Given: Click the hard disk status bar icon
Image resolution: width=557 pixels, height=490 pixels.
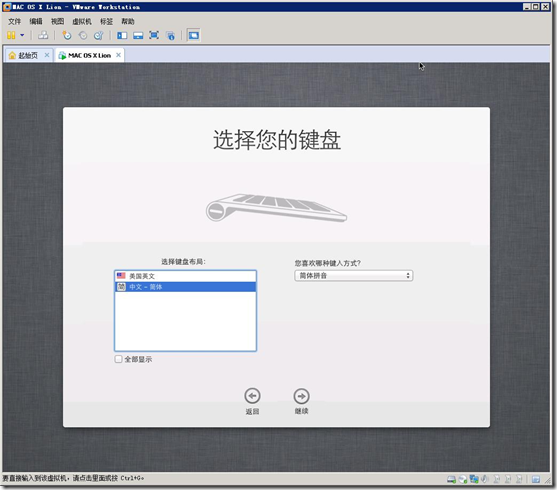Looking at the screenshot, I should [451, 479].
